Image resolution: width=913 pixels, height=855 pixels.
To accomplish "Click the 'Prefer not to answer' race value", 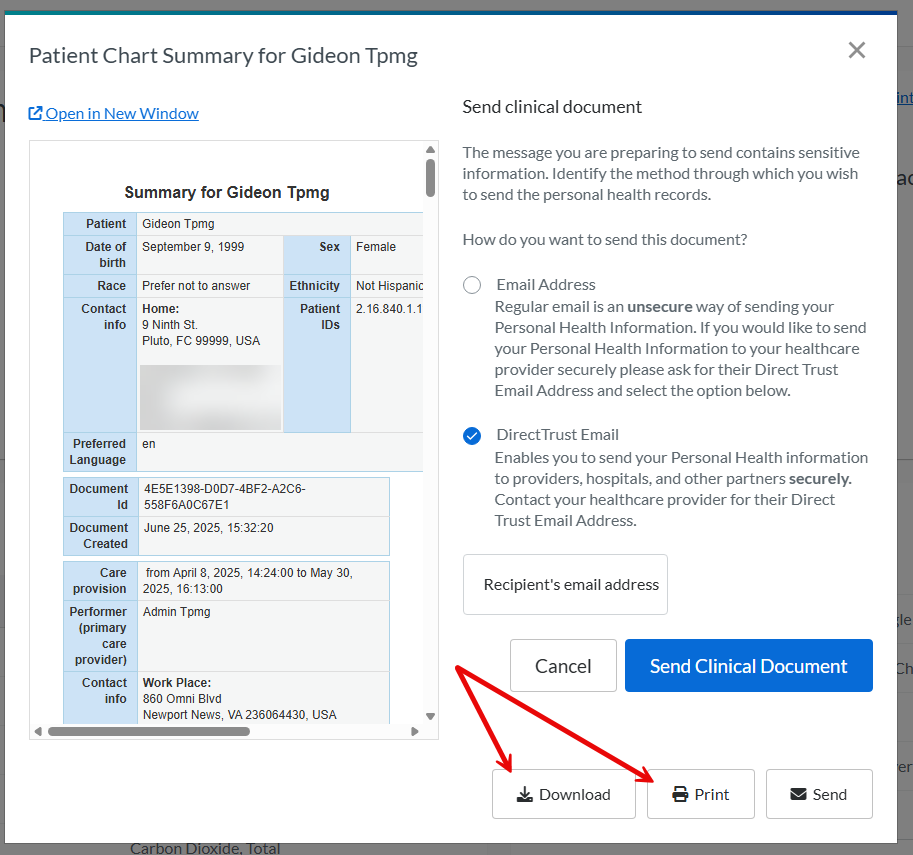I will click(x=196, y=286).
